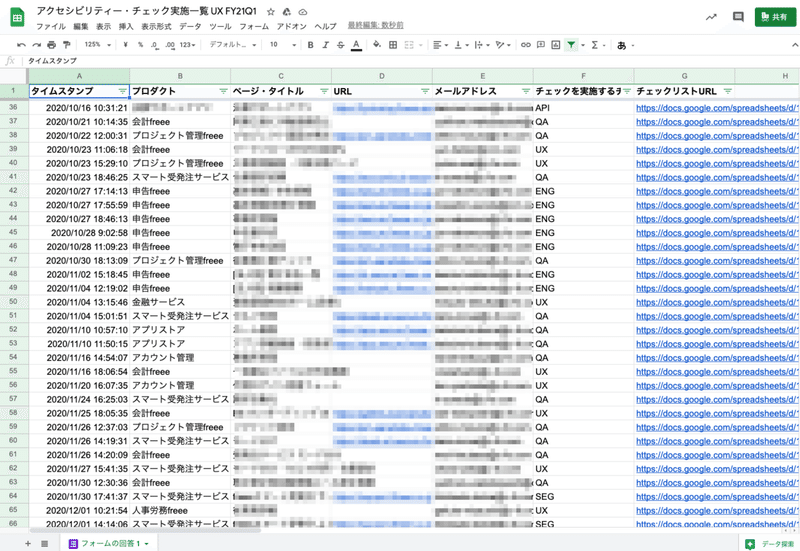Click the 最終編集 last edit link

[376, 25]
